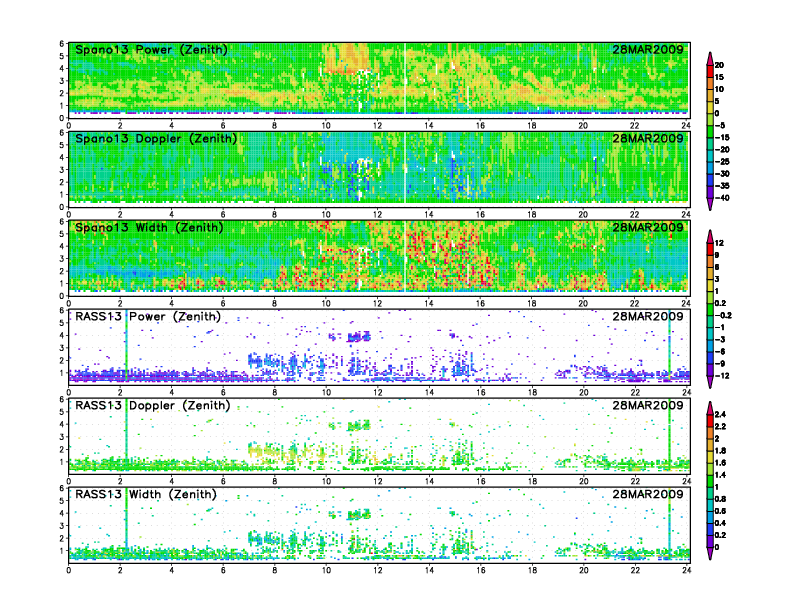Click the "-12" label on the middle color bar
Viewport: 792px width, 612px height.
(x=722, y=376)
